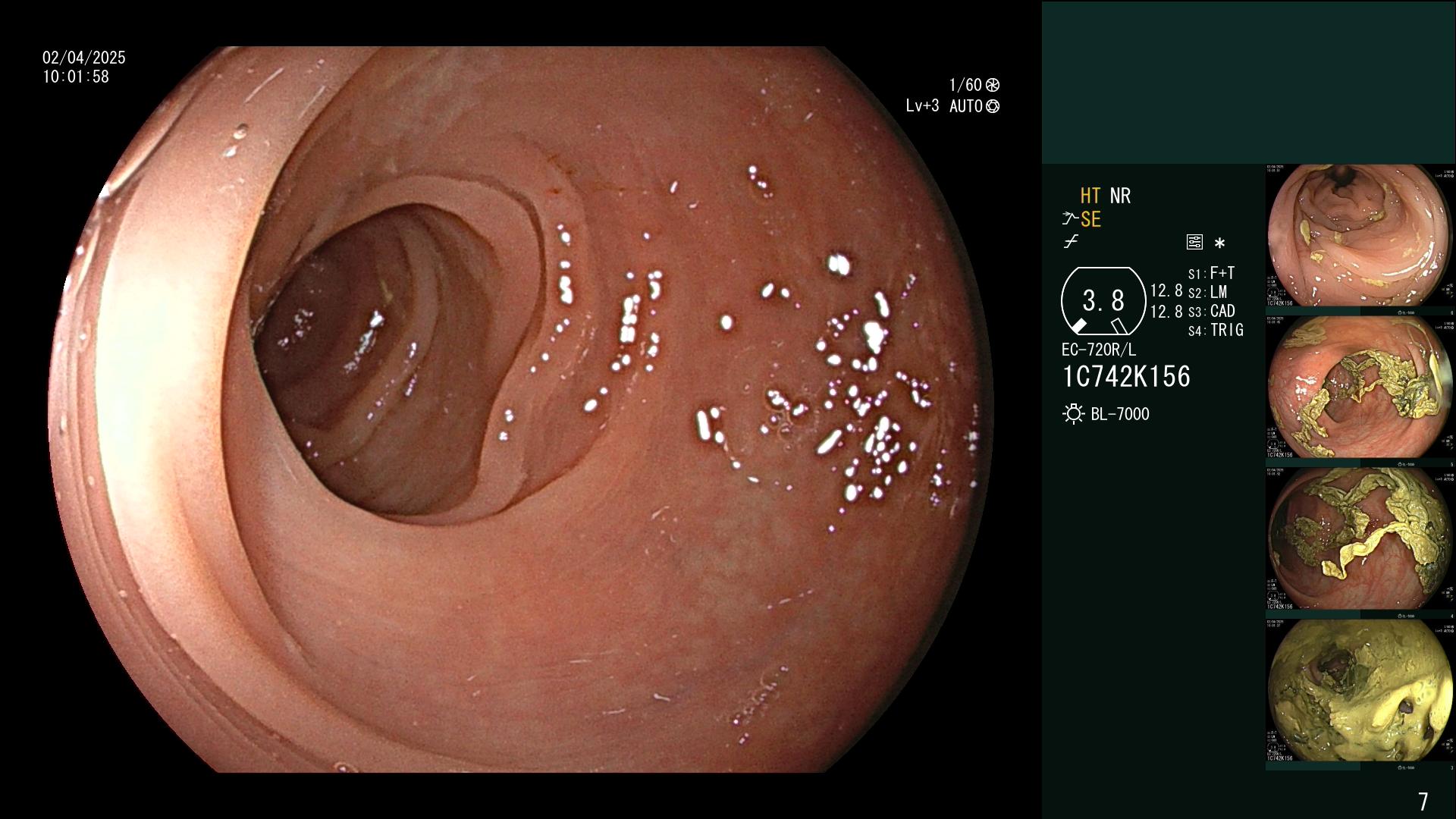Click the auto iris icon beside AUTO
The image size is (1456, 819).
[x=993, y=106]
